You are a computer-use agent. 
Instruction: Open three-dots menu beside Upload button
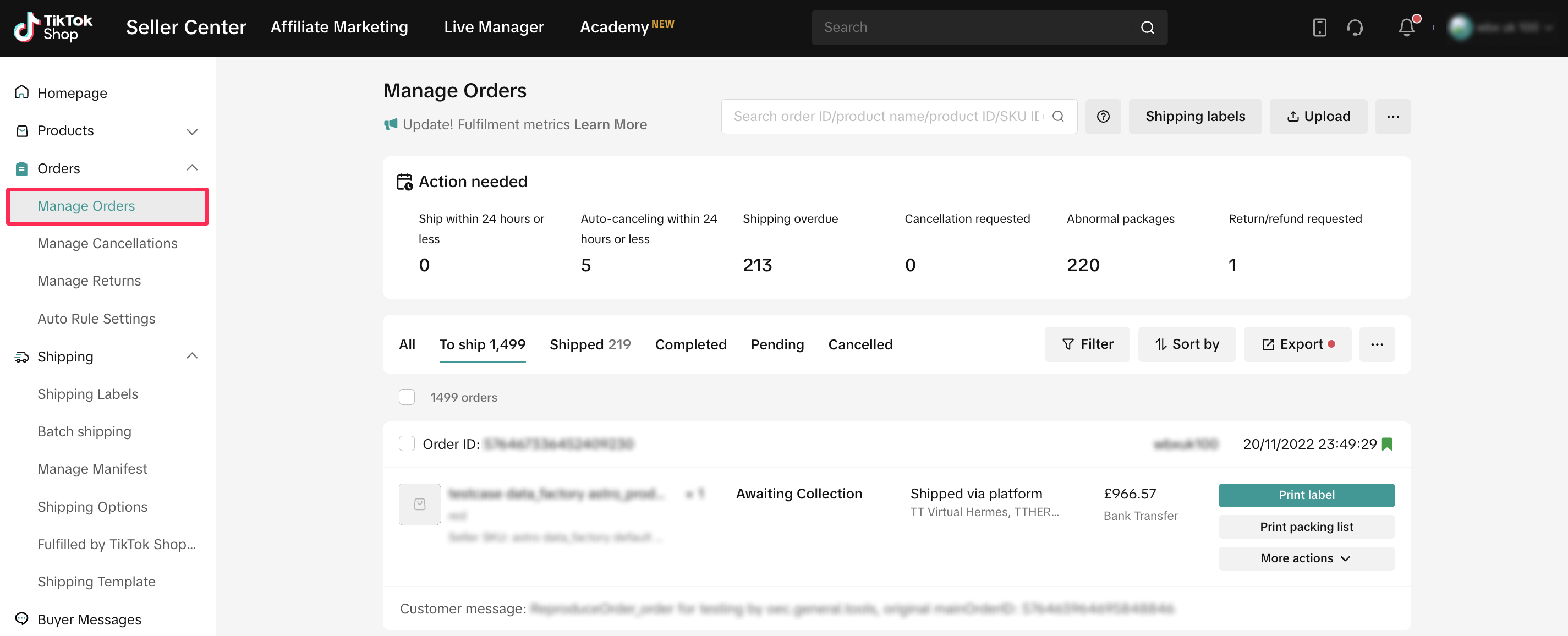pos(1392,116)
